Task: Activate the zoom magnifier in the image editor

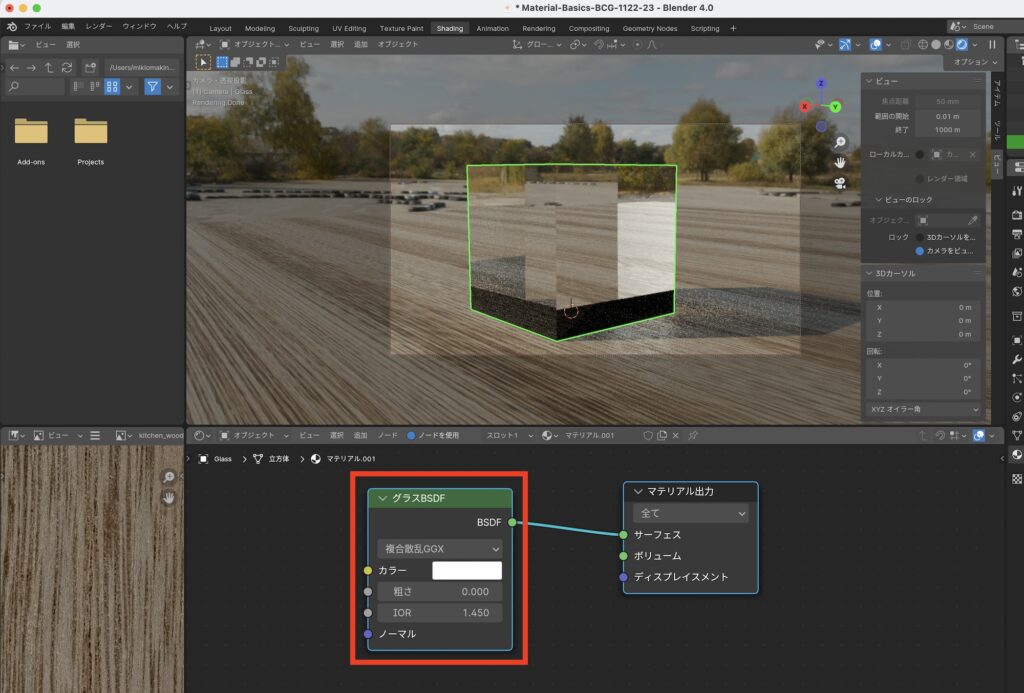Action: click(169, 477)
